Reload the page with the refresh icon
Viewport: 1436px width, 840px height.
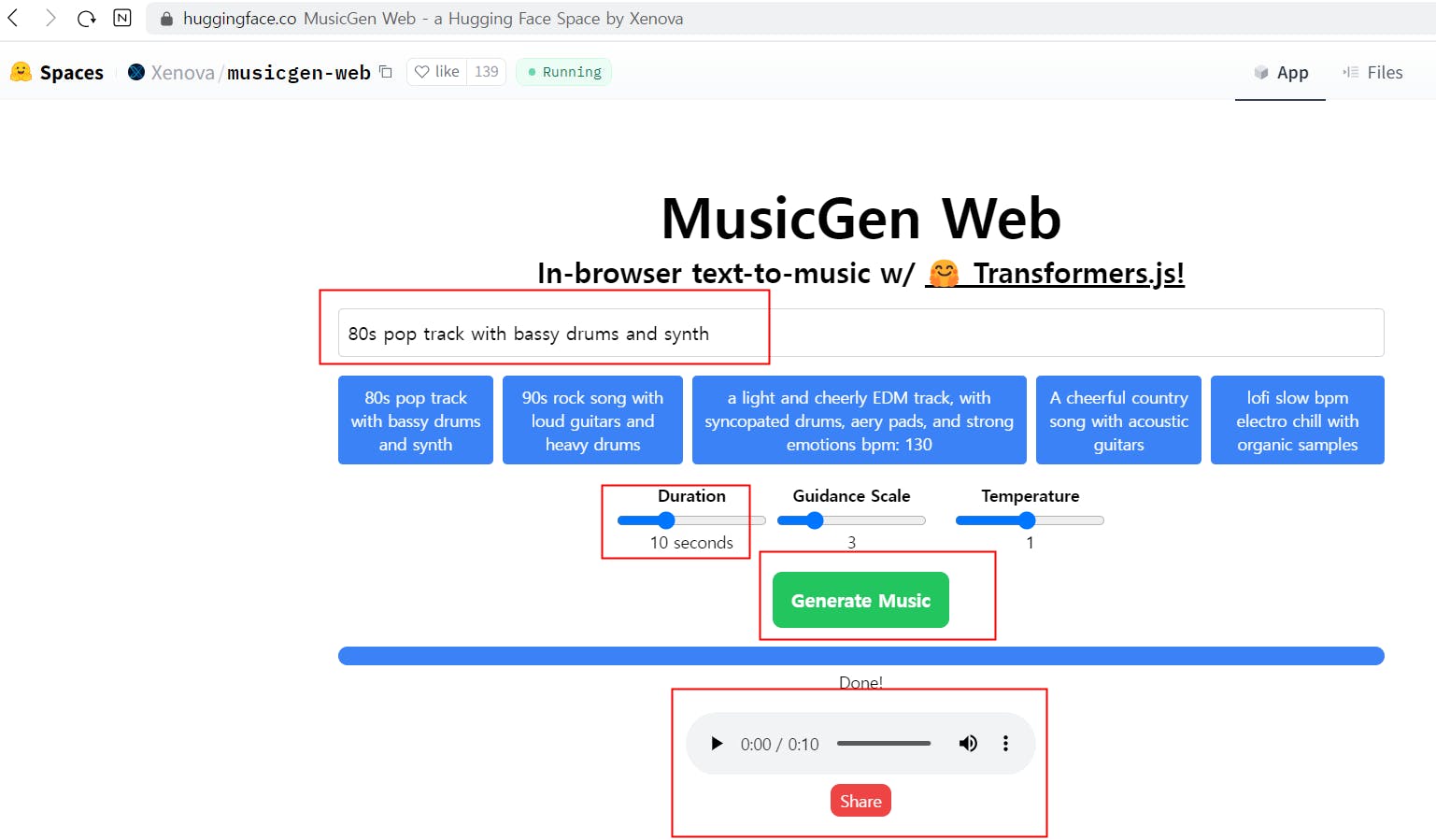tap(87, 18)
